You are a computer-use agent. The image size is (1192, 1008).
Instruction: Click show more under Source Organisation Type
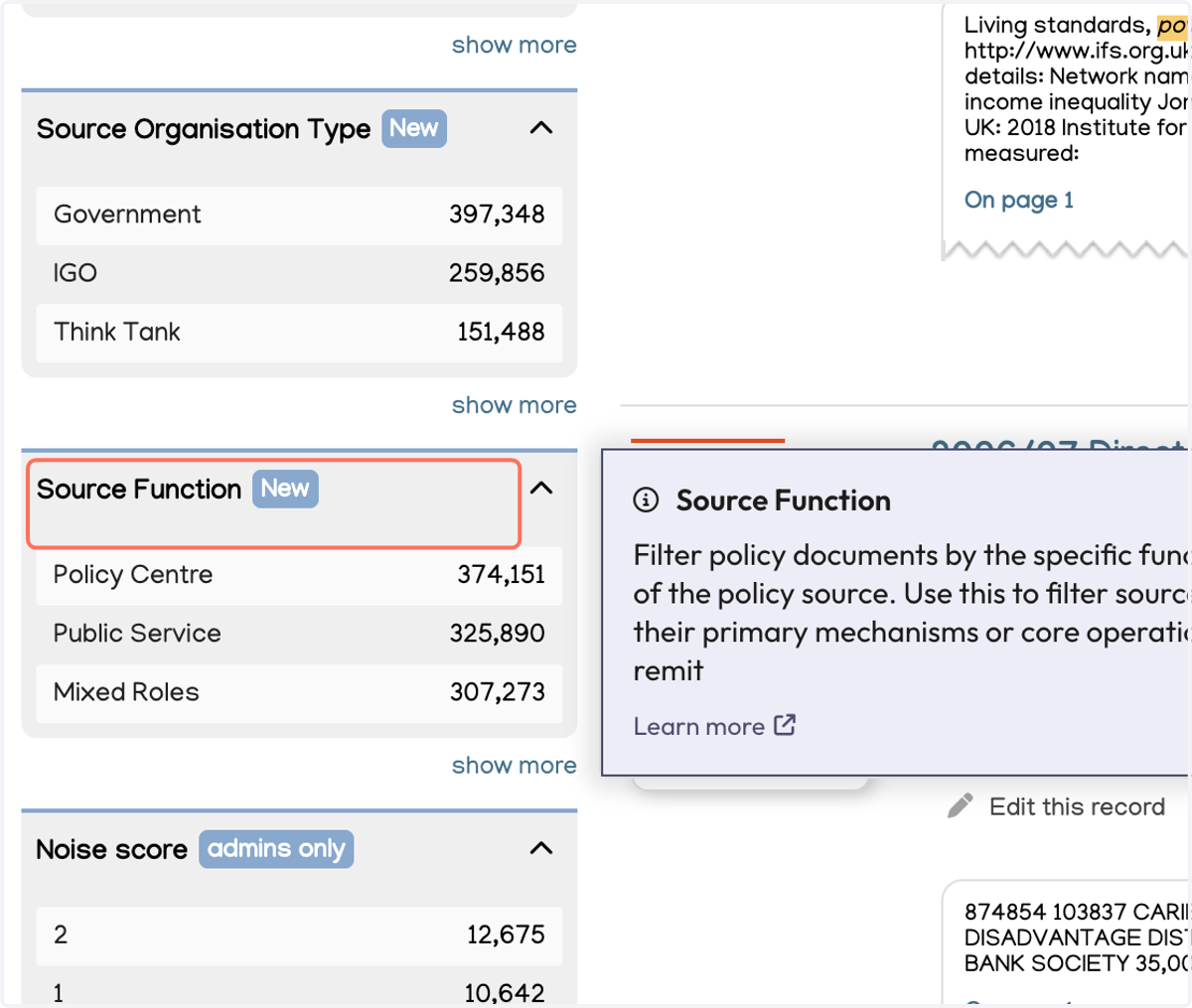pos(514,405)
